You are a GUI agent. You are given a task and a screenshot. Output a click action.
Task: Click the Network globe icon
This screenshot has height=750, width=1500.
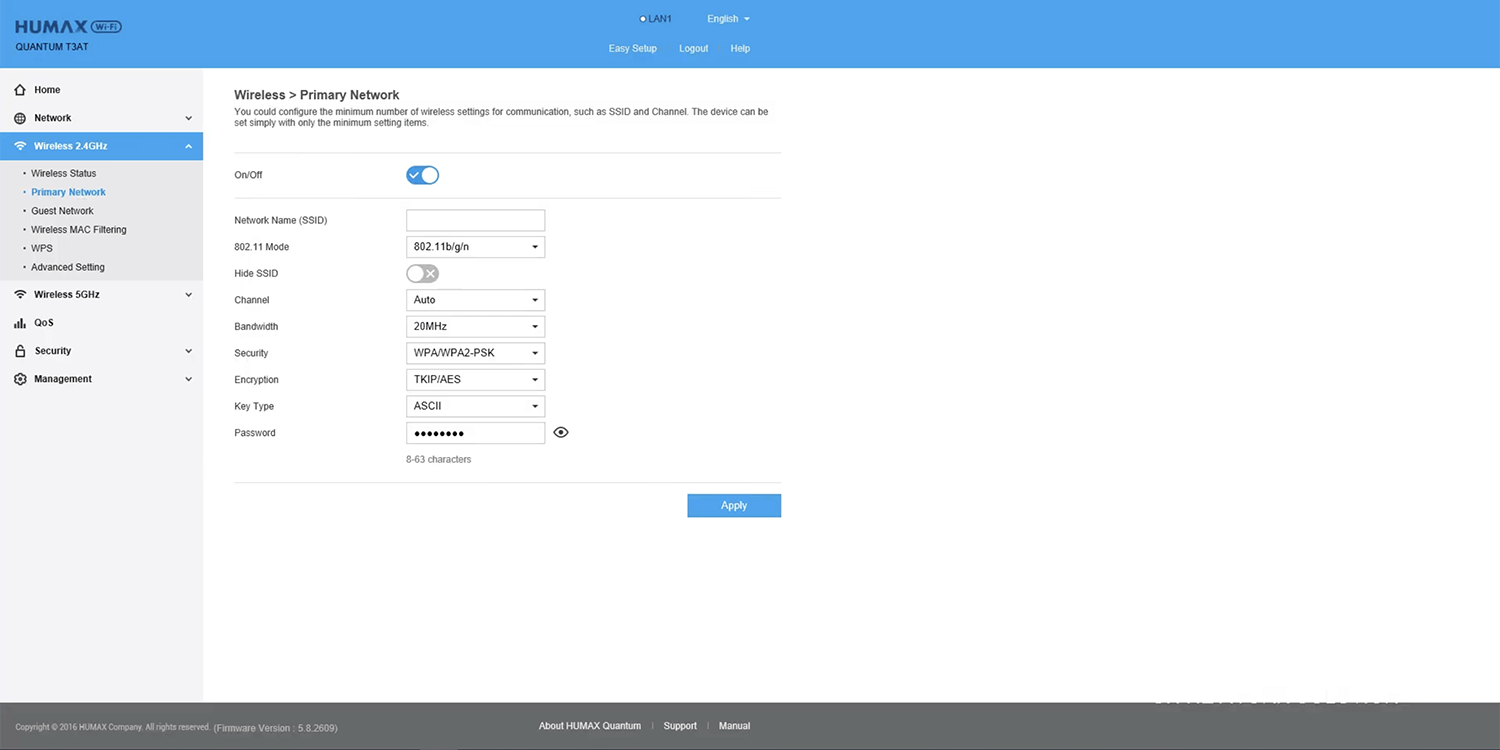click(x=20, y=118)
